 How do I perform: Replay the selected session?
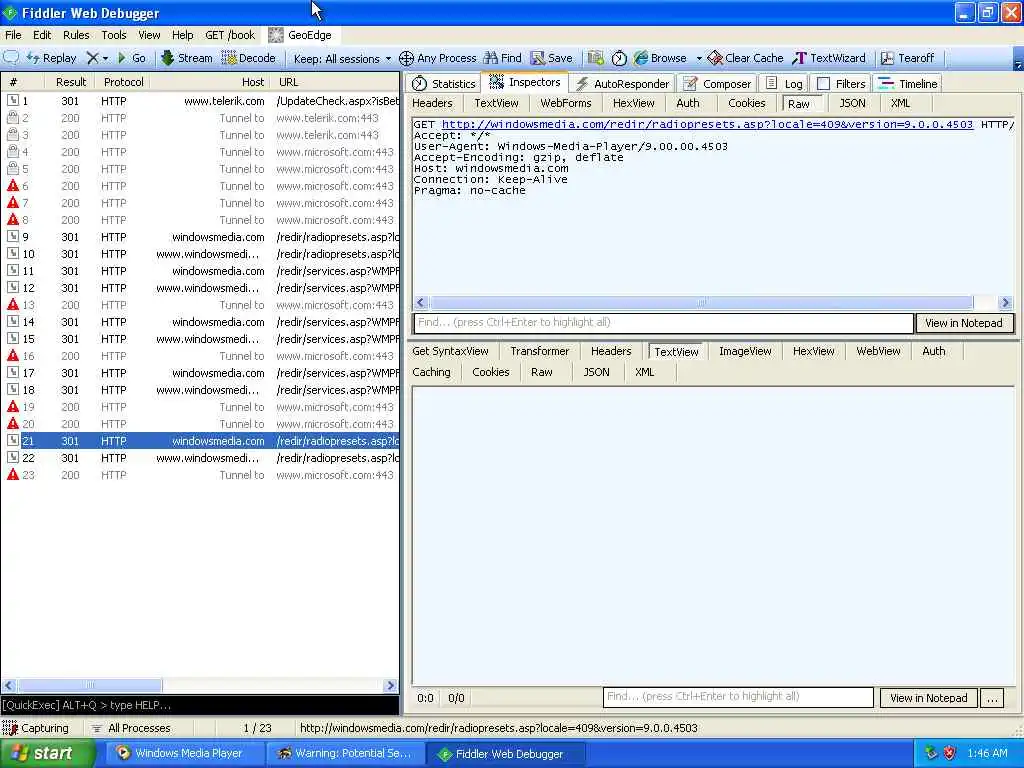coord(52,58)
